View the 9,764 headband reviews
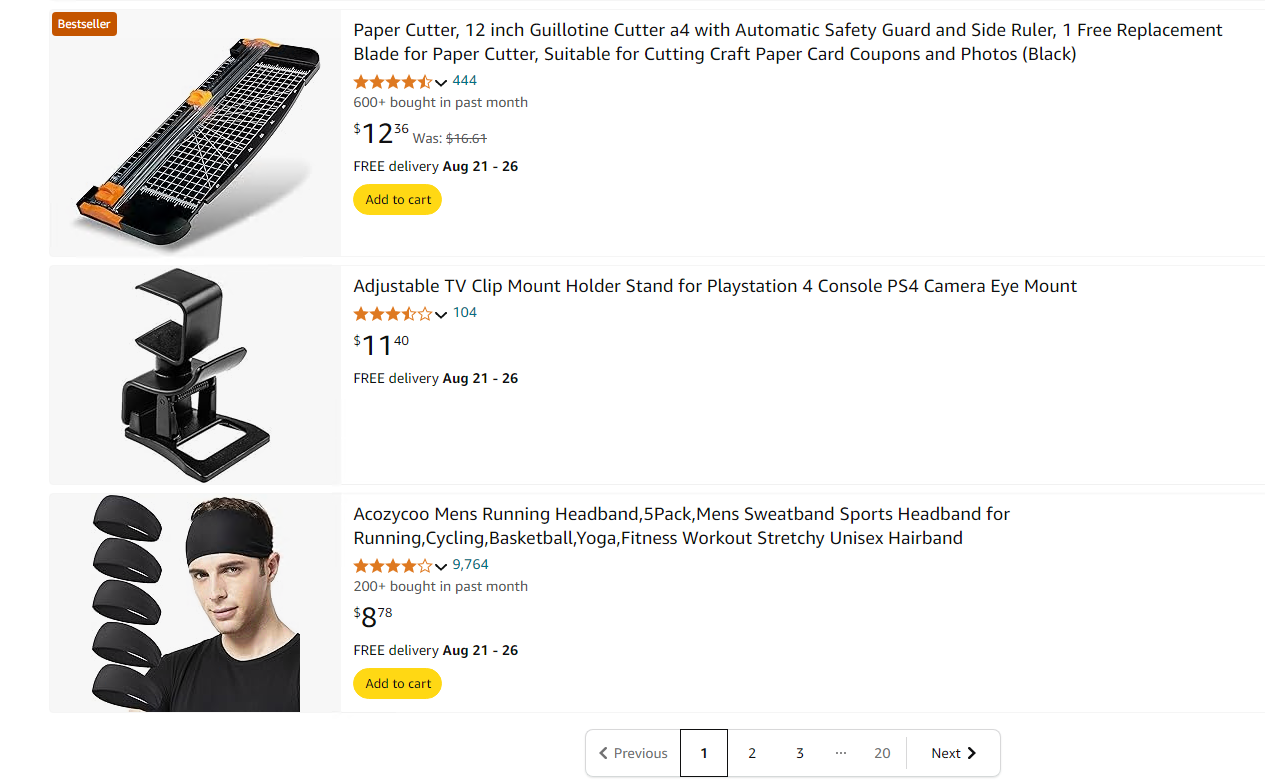The width and height of the screenshot is (1265, 781). point(471,565)
